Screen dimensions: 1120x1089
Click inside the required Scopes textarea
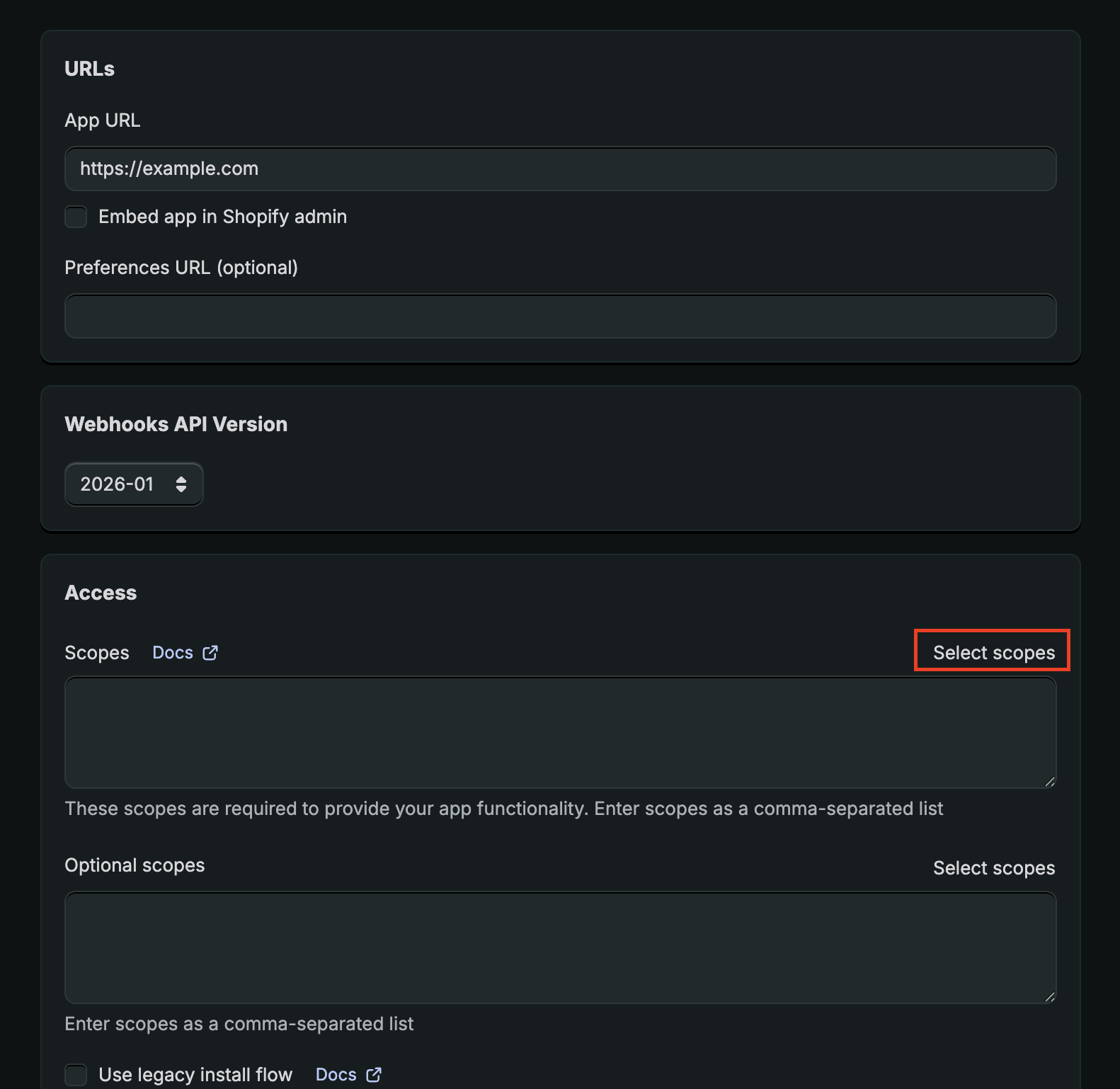tap(560, 732)
